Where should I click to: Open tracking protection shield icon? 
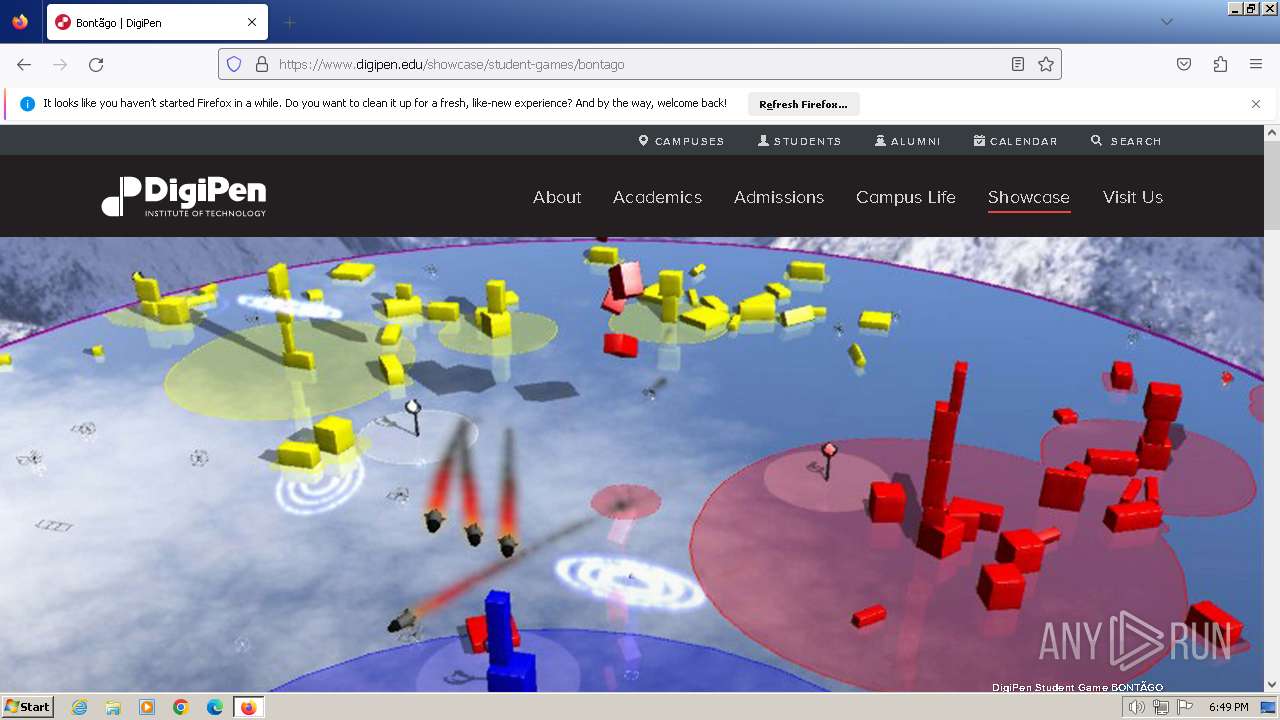(234, 64)
